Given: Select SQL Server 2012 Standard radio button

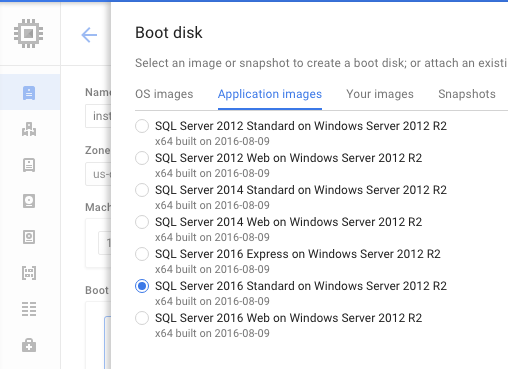Looking at the screenshot, I should 142,126.
